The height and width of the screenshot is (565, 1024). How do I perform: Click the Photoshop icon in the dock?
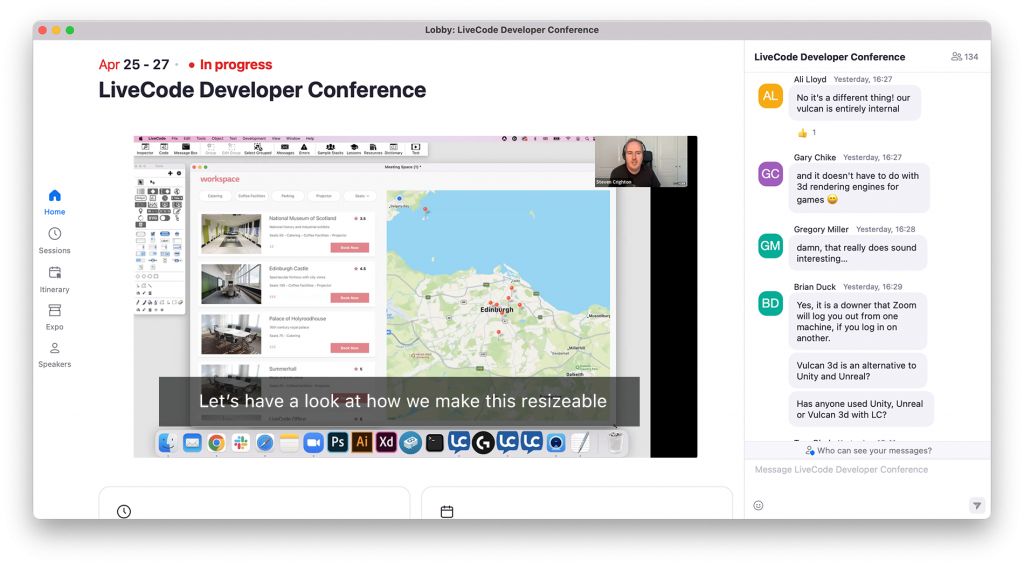click(338, 442)
